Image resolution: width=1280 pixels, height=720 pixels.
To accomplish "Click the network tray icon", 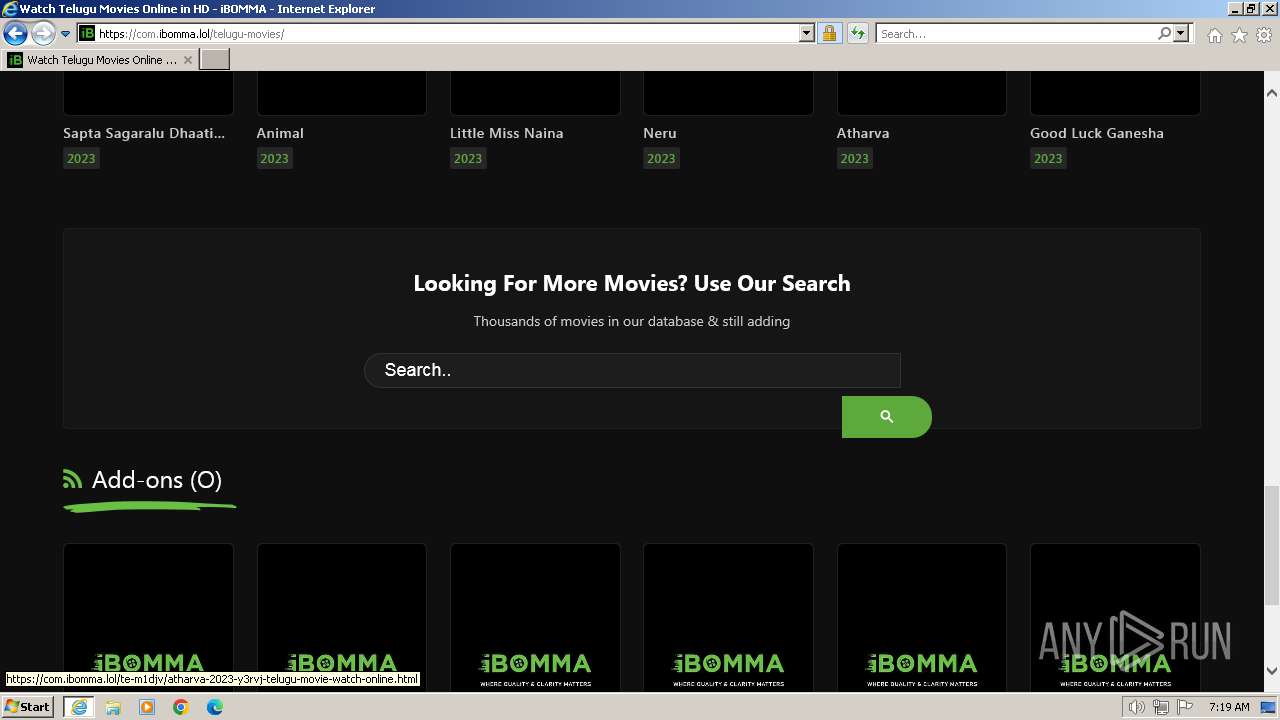I will (1161, 707).
